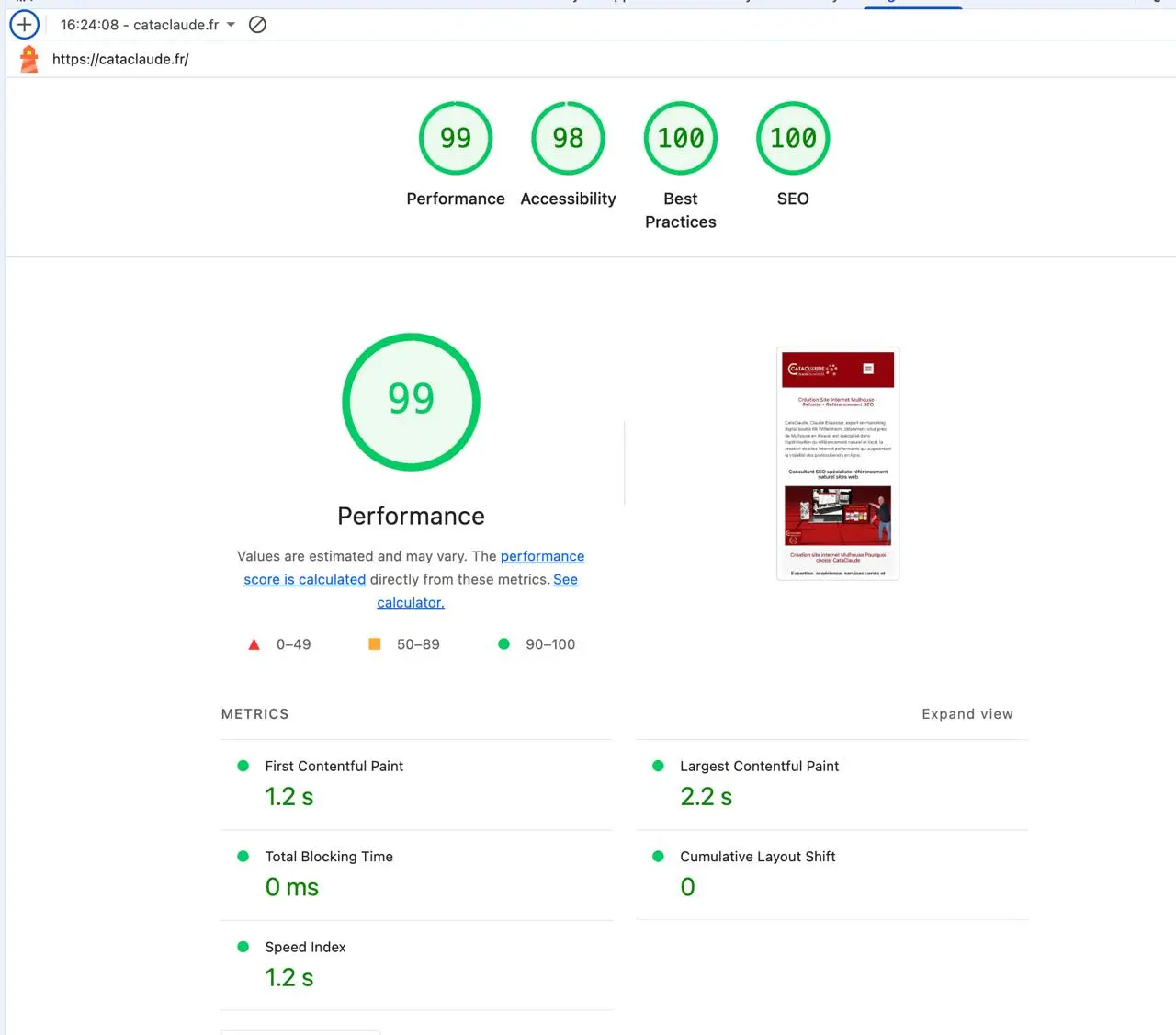The width and height of the screenshot is (1176, 1035).
Task: Select the SEO gauge showing 100
Action: coord(792,138)
